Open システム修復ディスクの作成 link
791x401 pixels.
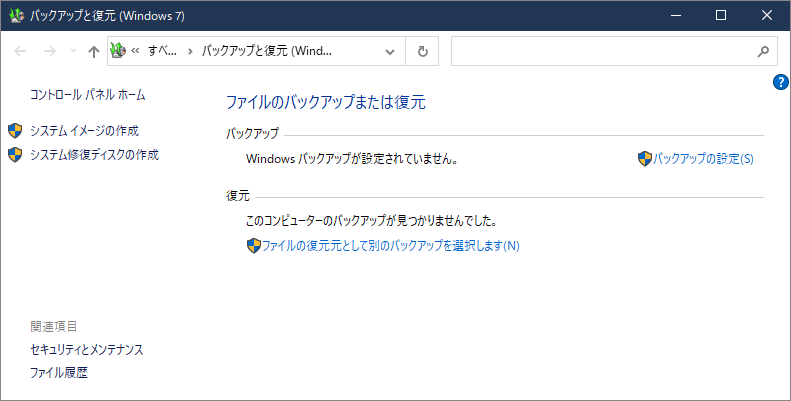pos(94,154)
